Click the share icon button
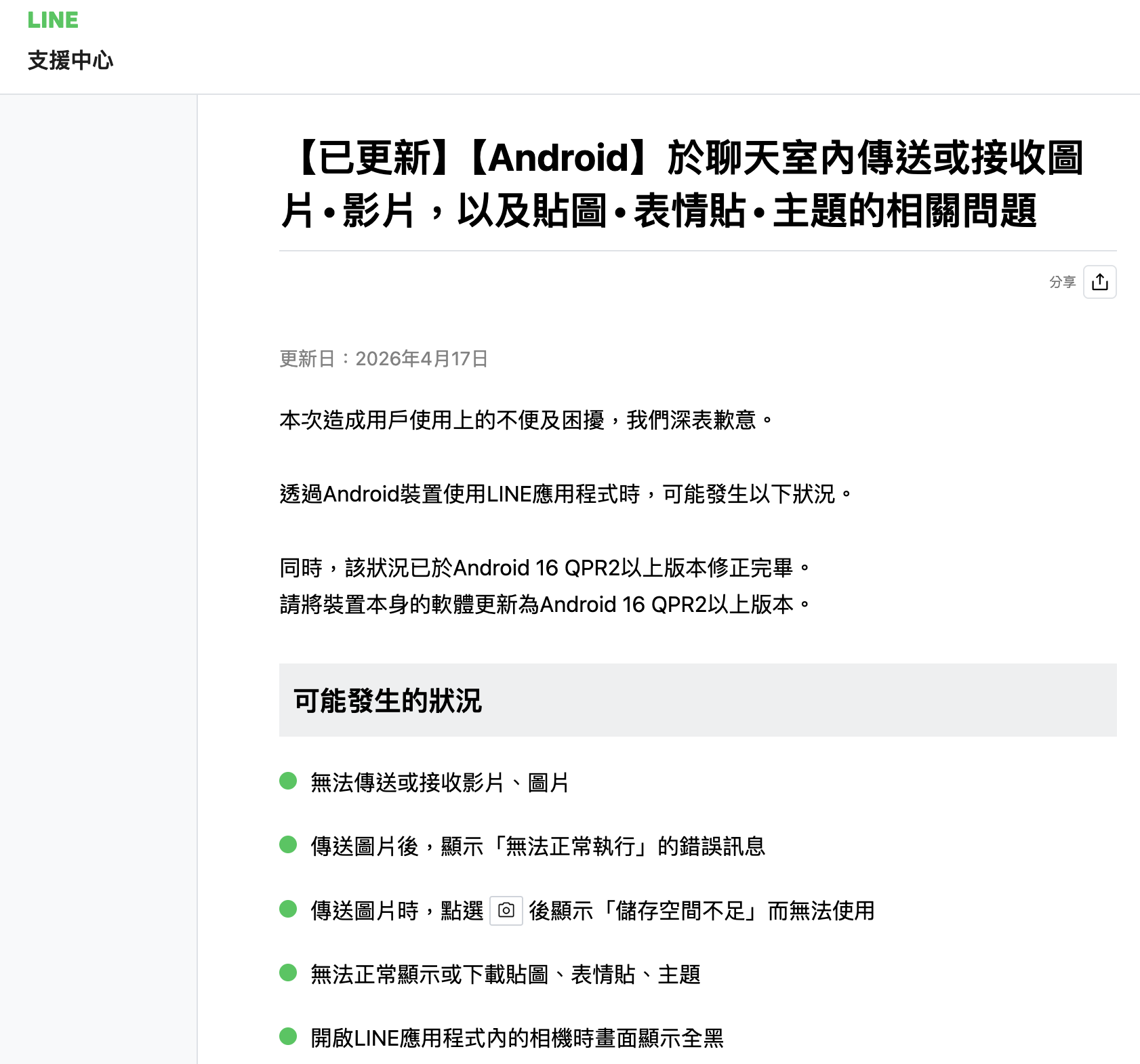Screen dimensions: 1140x1064 pyautogui.click(x=1099, y=282)
